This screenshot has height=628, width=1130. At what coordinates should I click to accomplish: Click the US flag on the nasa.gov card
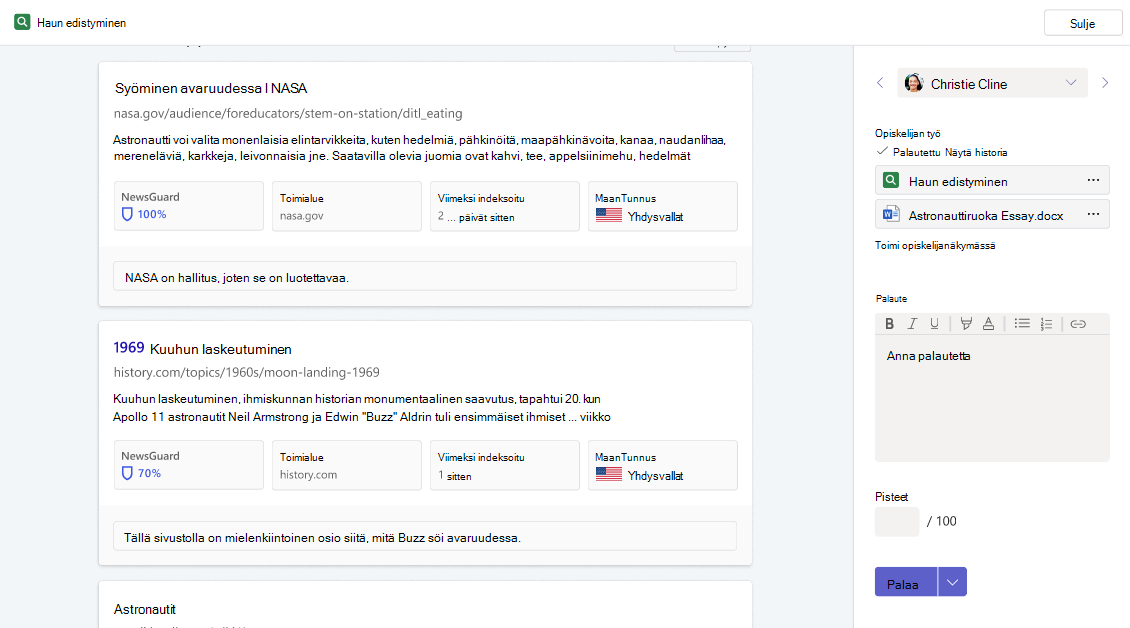coord(609,216)
